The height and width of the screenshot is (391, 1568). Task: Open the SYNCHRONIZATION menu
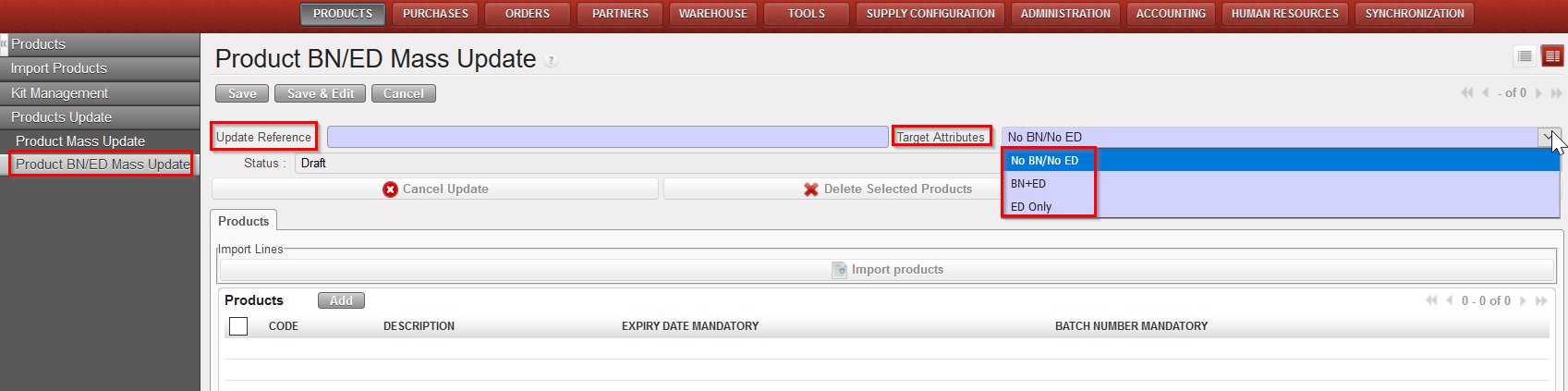(x=1415, y=14)
